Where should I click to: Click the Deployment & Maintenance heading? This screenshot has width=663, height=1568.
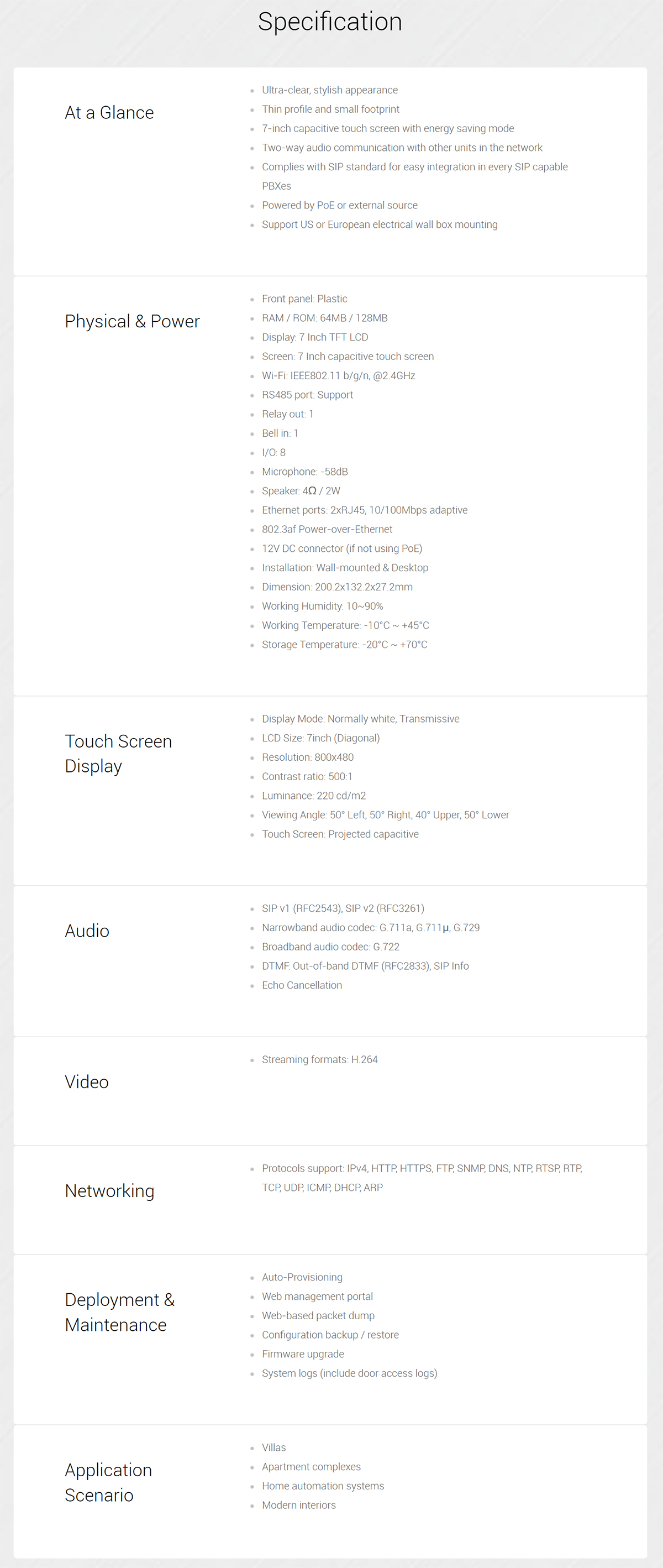pyautogui.click(x=120, y=1313)
